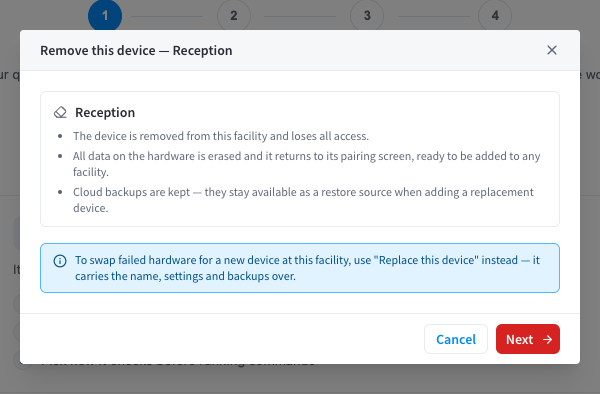Click the dialog title 'Remove this device — Reception'
The image size is (600, 394).
(x=136, y=50)
